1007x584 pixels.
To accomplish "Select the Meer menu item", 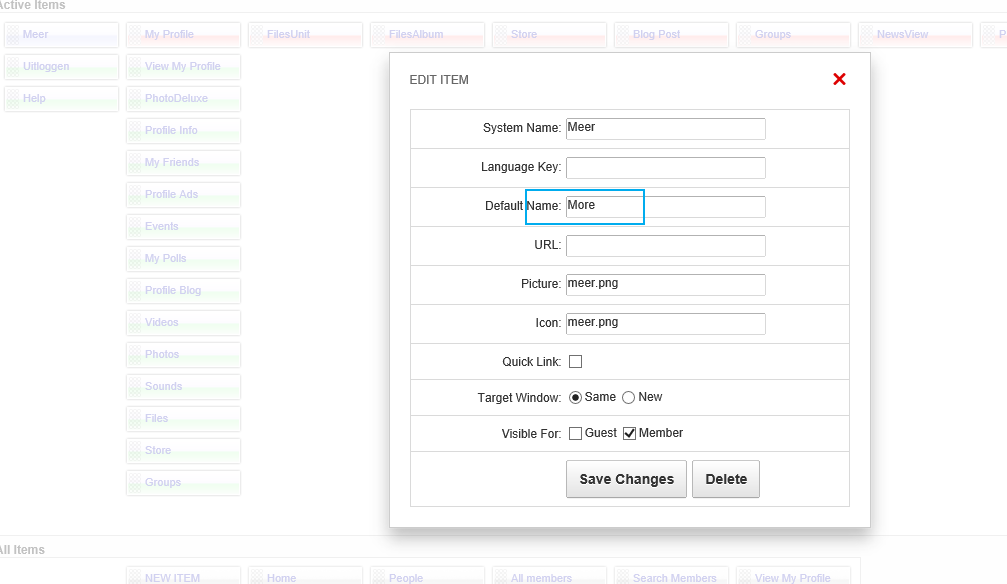I will coord(61,35).
